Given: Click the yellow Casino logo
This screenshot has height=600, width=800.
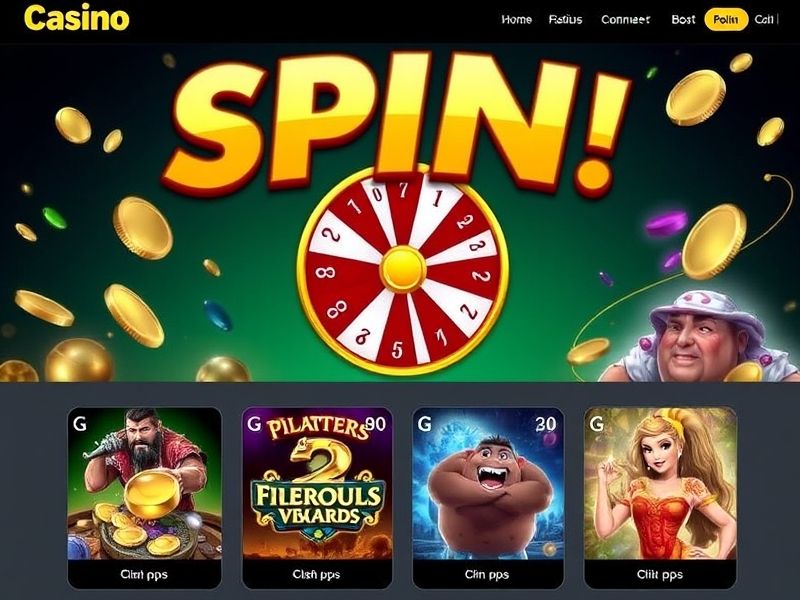Looking at the screenshot, I should [x=77, y=18].
